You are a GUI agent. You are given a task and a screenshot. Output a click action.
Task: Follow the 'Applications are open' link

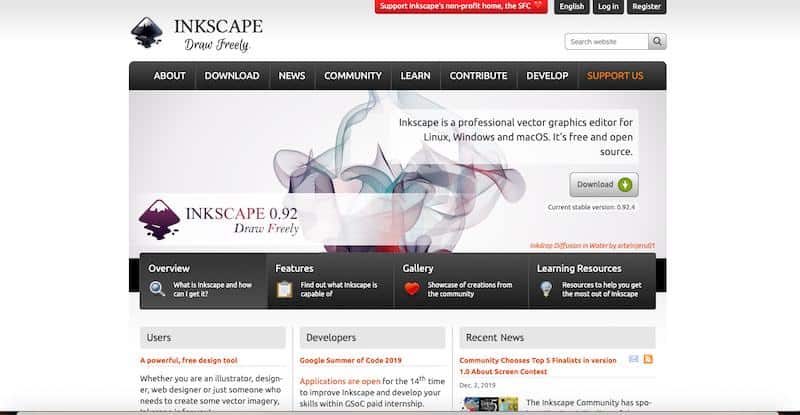tap(340, 381)
